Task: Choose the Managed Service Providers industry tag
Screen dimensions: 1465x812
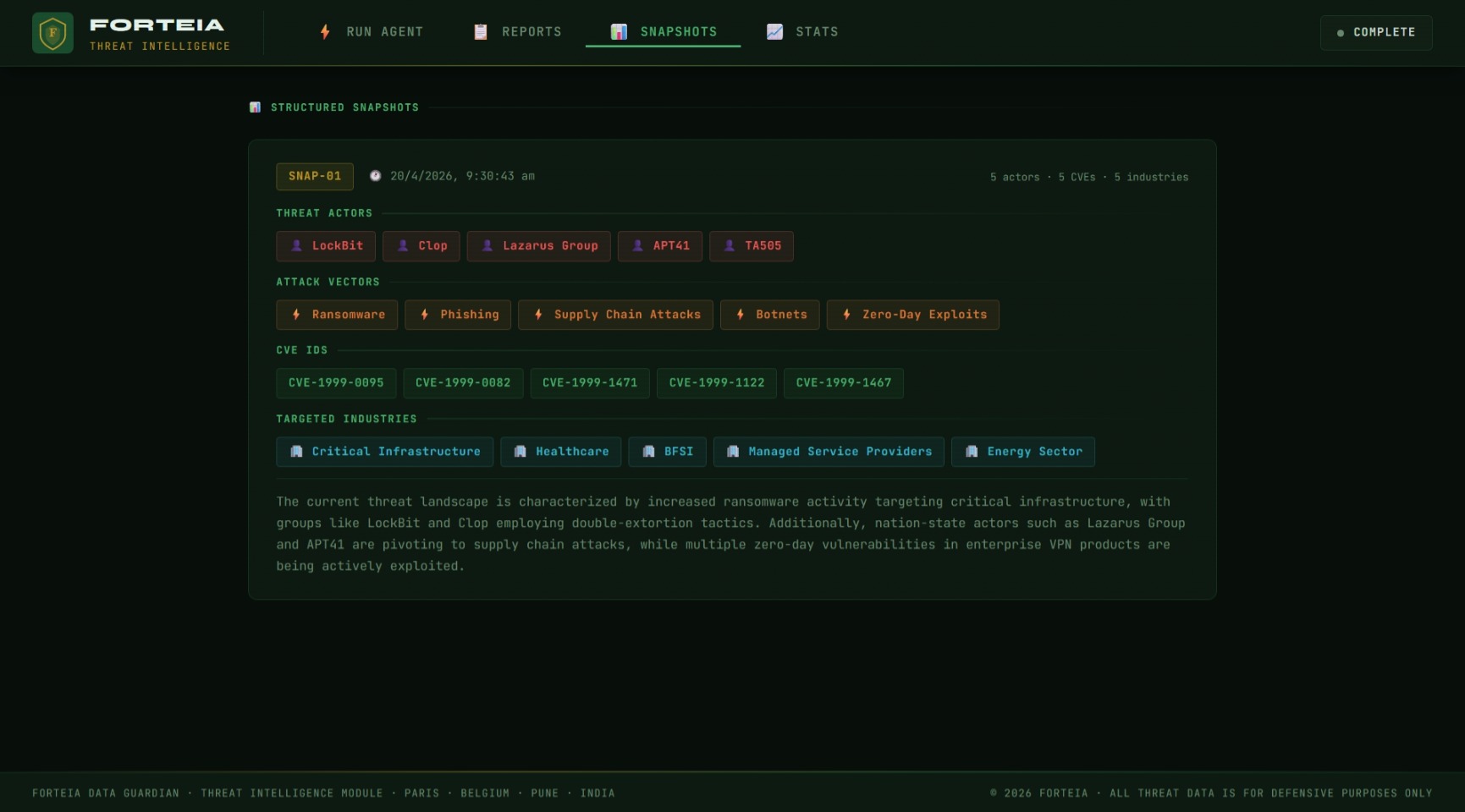Action: point(829,452)
